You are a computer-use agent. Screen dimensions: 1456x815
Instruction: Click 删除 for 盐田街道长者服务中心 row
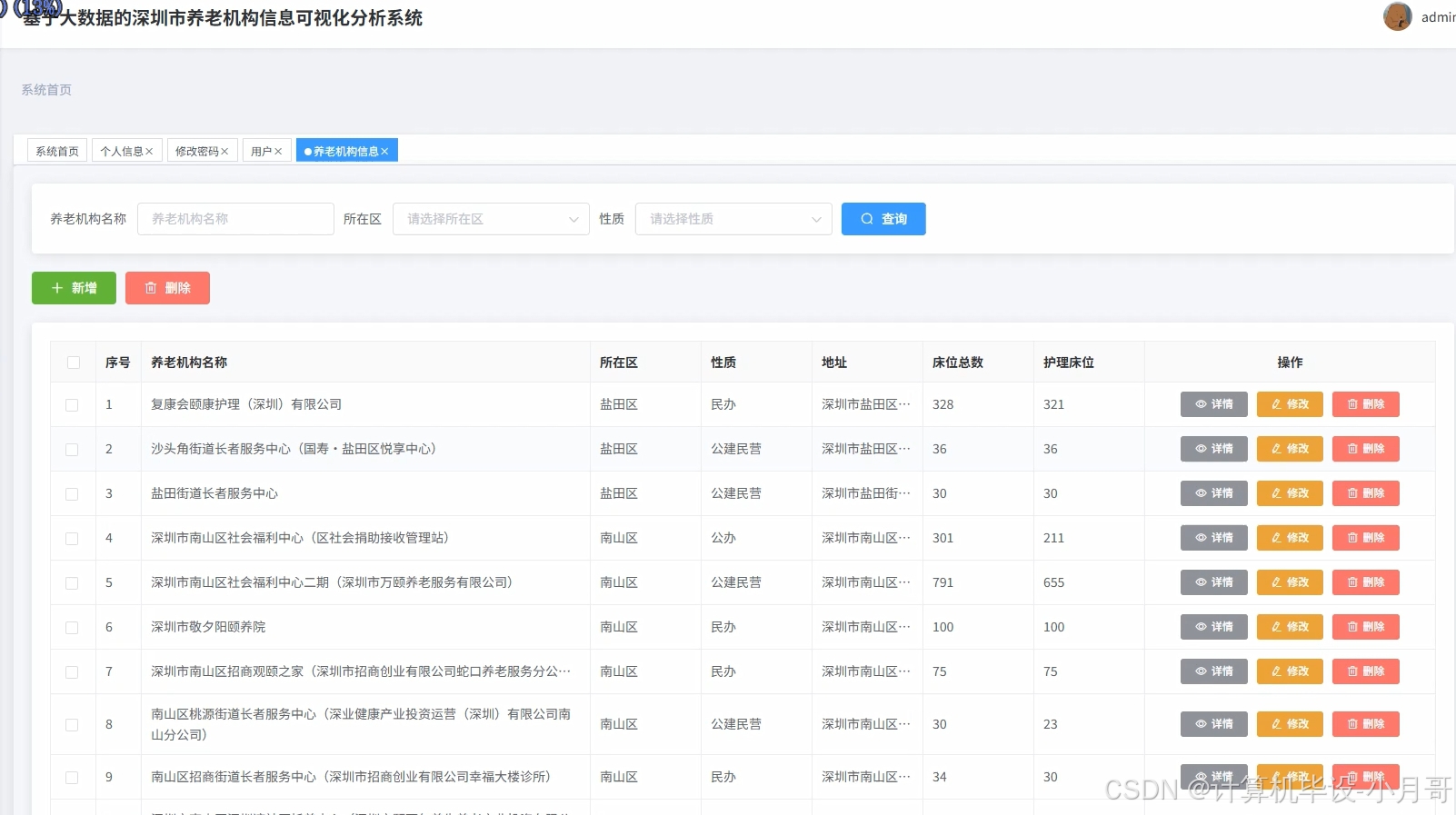tap(1366, 493)
